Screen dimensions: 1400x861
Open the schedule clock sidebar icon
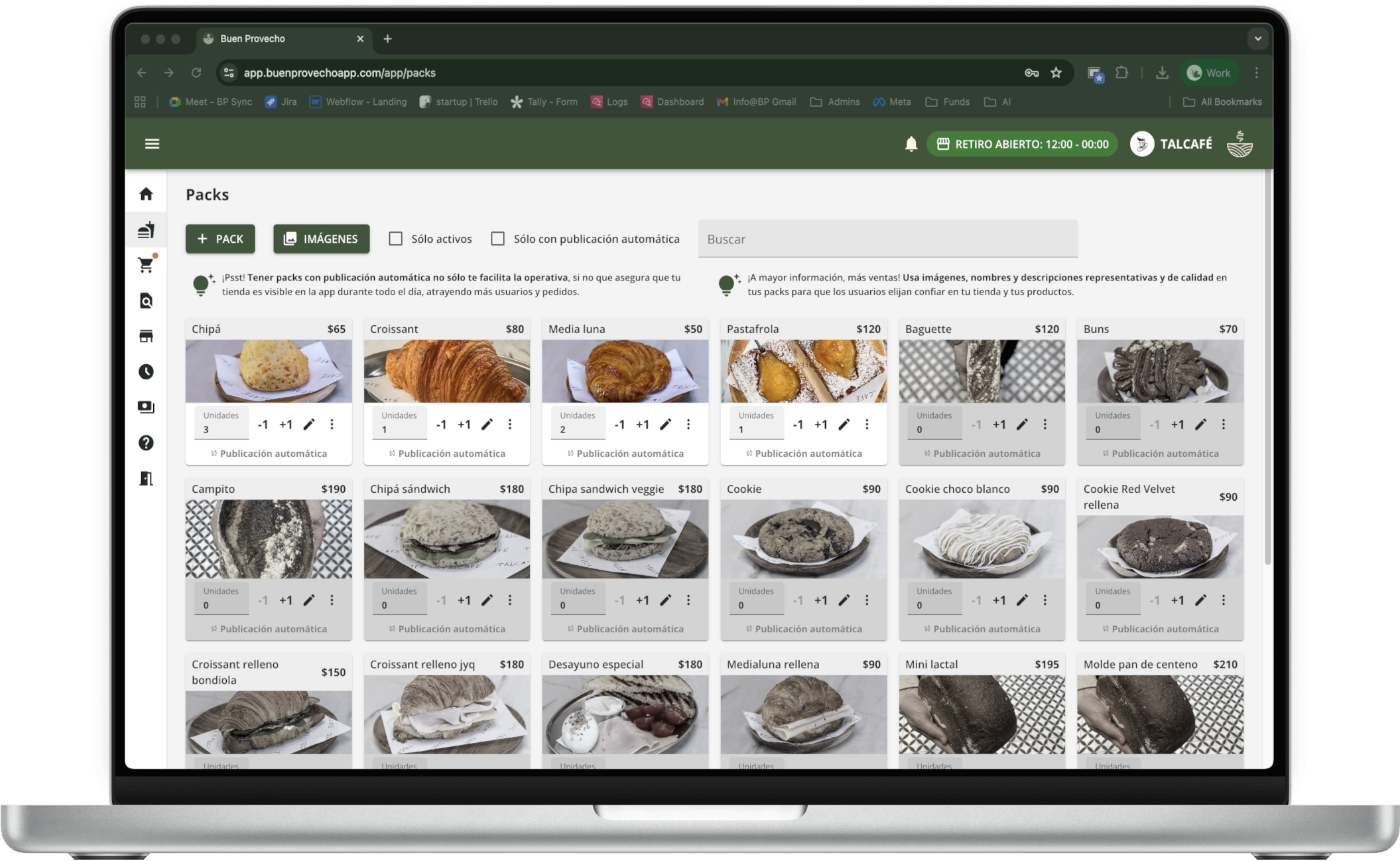[x=146, y=371]
